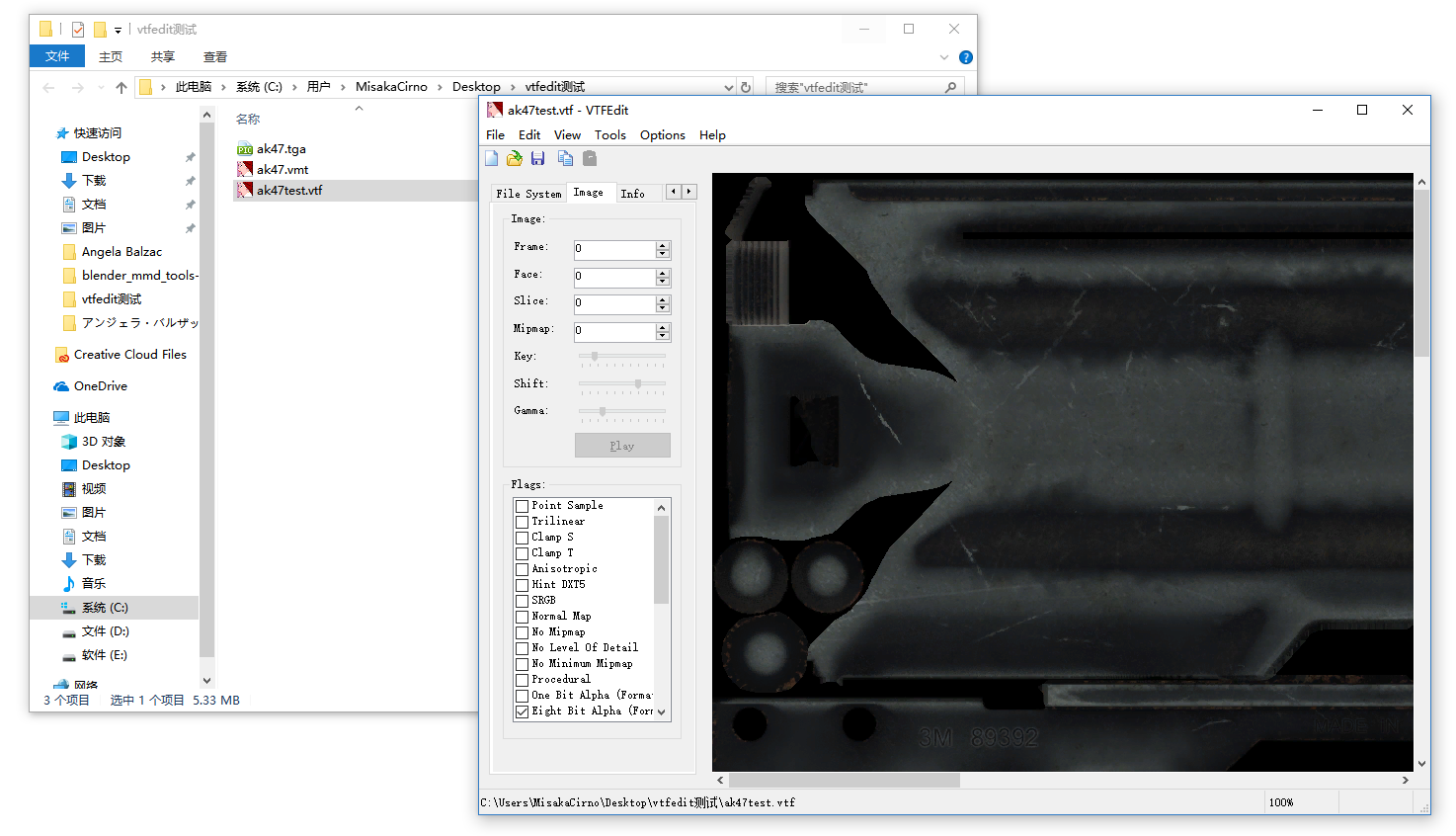Click the Flags list scroll-down arrow
Screen dimensions: 1456x836
tap(662, 711)
